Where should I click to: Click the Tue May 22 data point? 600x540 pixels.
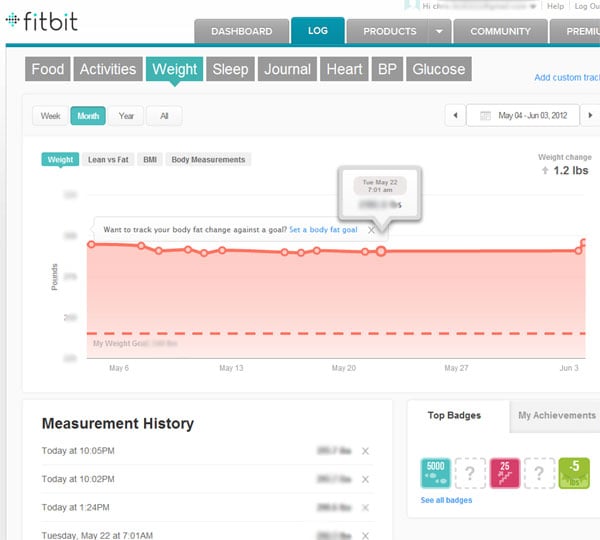pyautogui.click(x=381, y=251)
